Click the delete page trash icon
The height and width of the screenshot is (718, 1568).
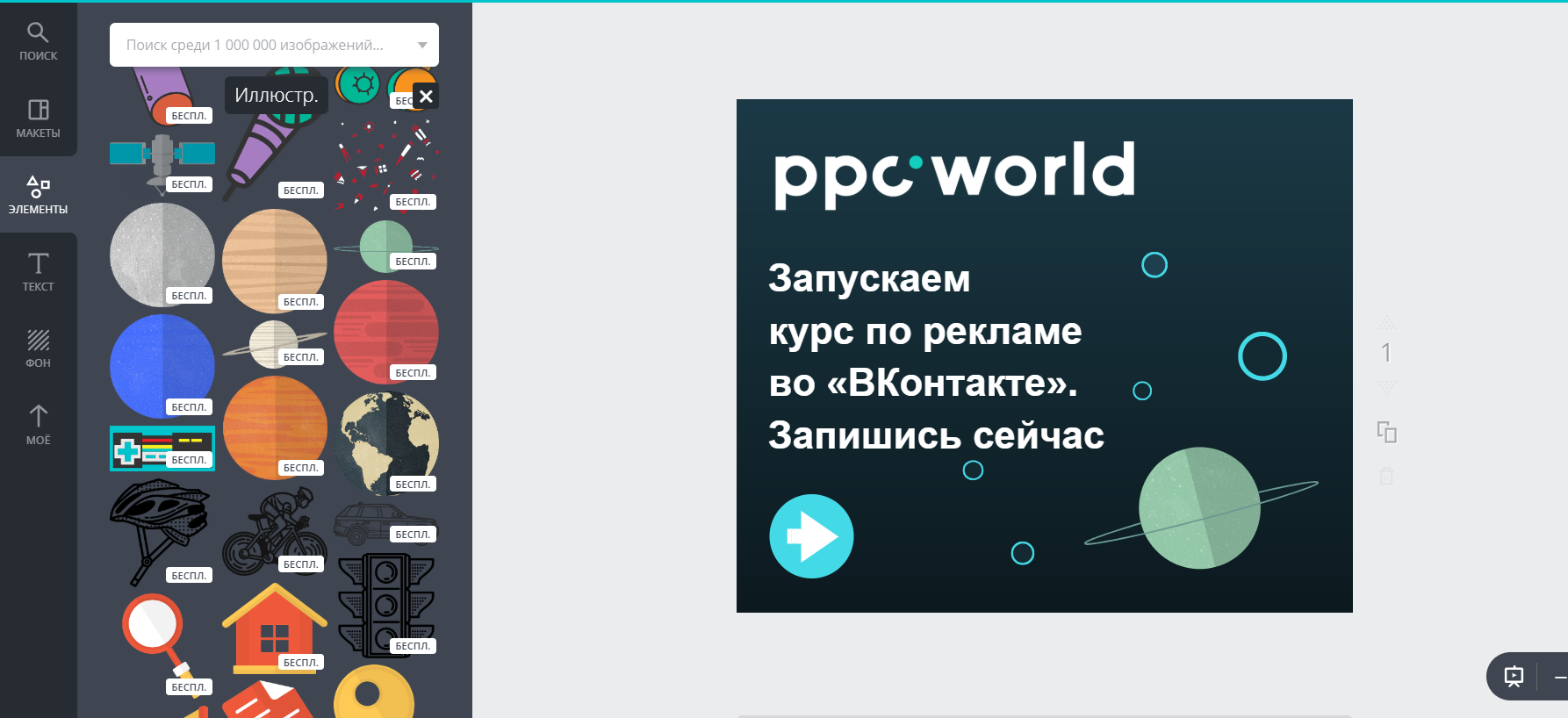tap(1386, 477)
